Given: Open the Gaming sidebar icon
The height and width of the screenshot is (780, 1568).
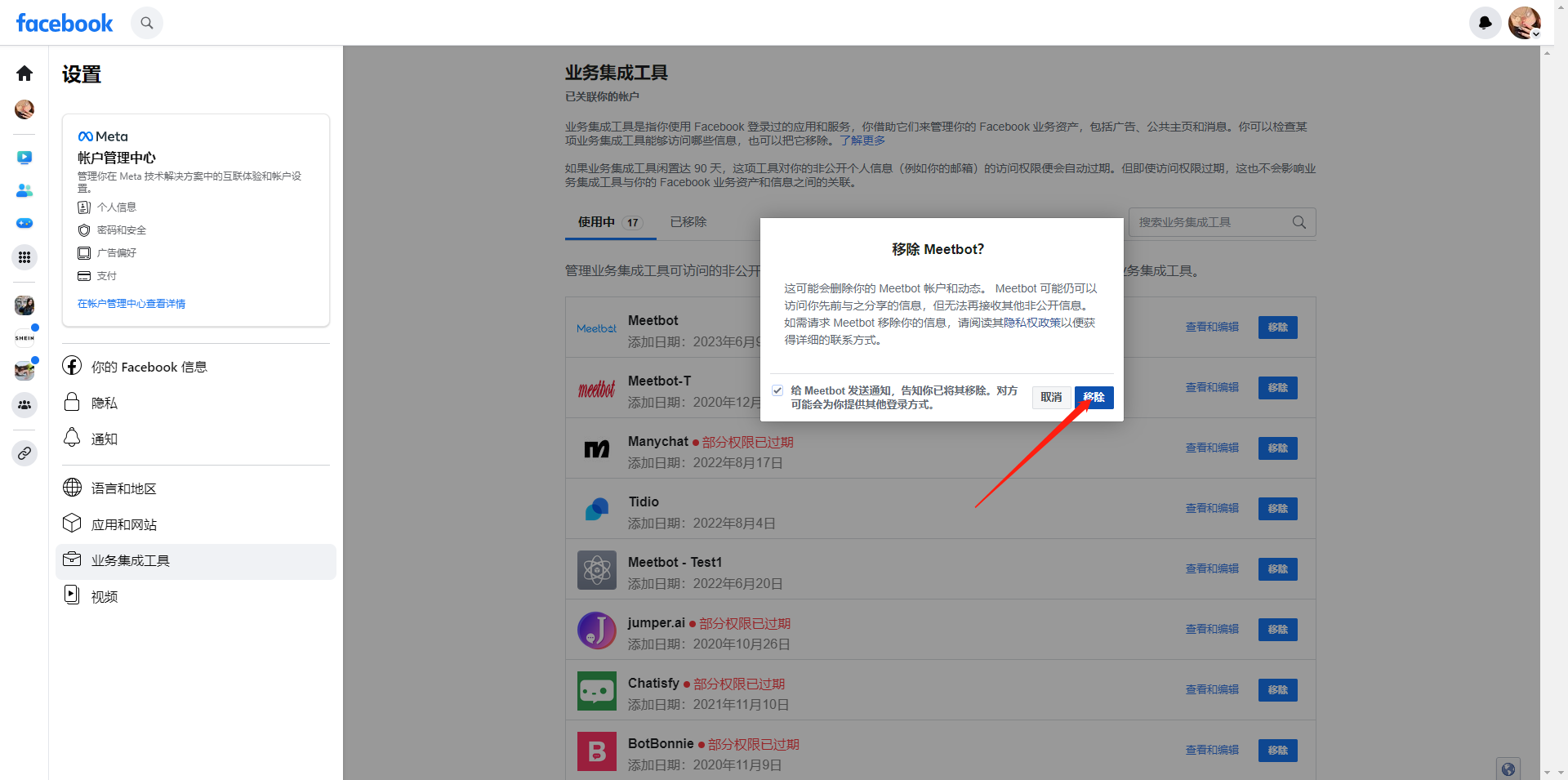Looking at the screenshot, I should click(x=24, y=223).
